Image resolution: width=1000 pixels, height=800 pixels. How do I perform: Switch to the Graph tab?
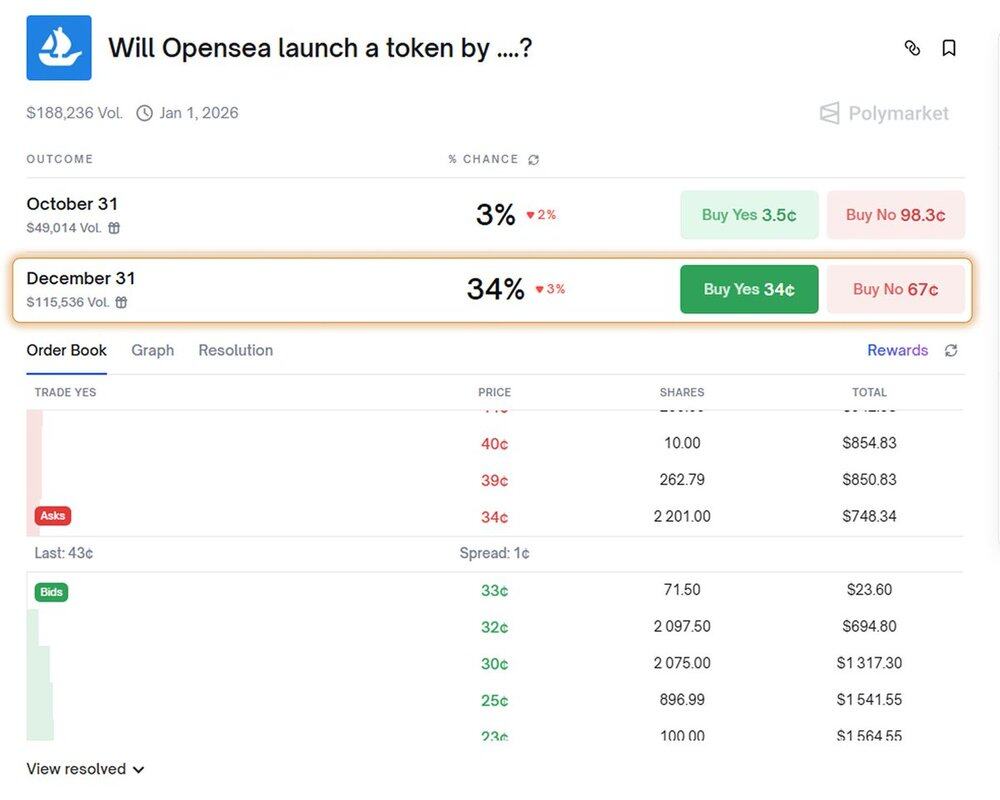152,350
